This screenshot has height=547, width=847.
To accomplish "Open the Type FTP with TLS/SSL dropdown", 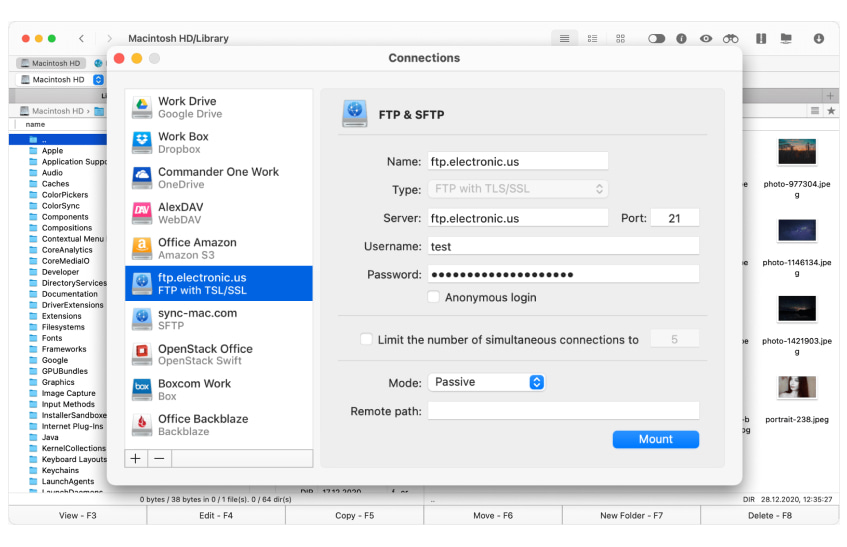I will (518, 189).
